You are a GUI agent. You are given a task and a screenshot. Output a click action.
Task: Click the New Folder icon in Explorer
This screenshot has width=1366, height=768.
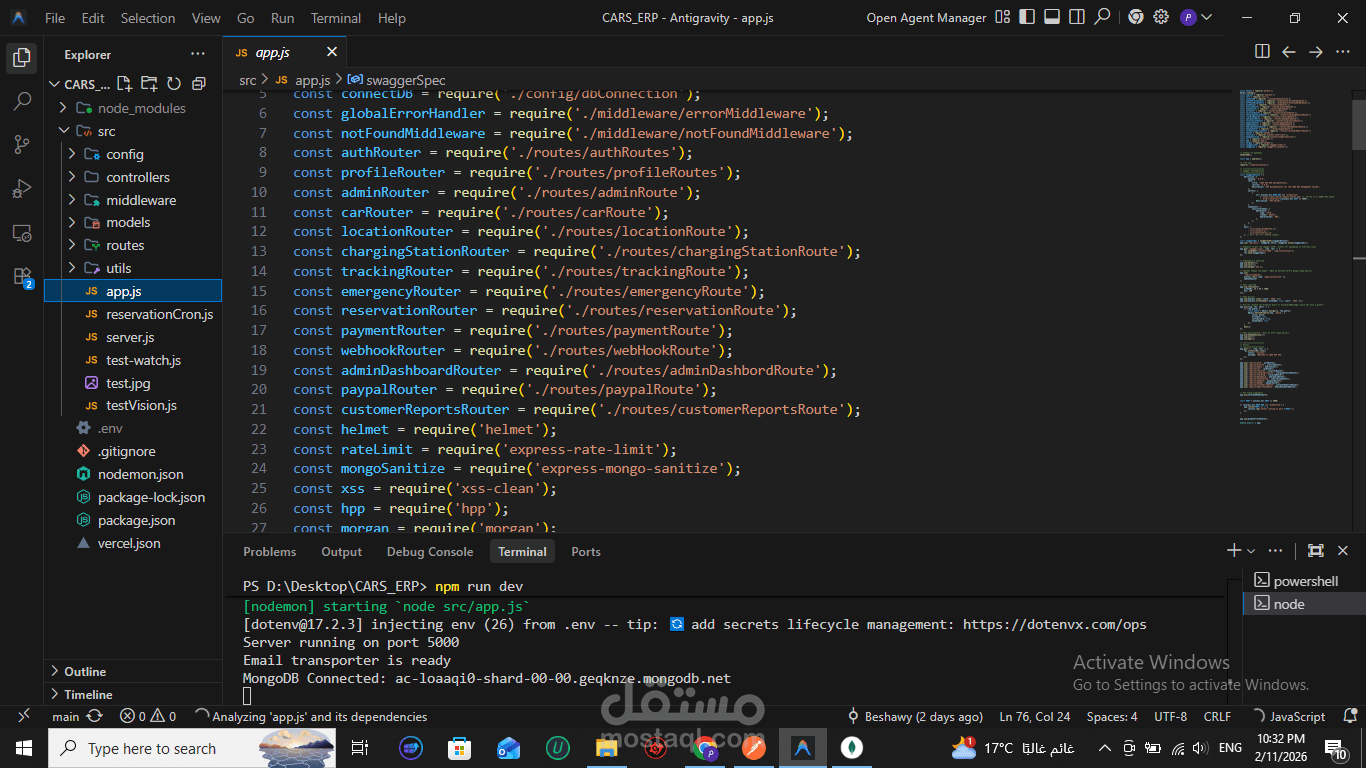click(x=149, y=84)
